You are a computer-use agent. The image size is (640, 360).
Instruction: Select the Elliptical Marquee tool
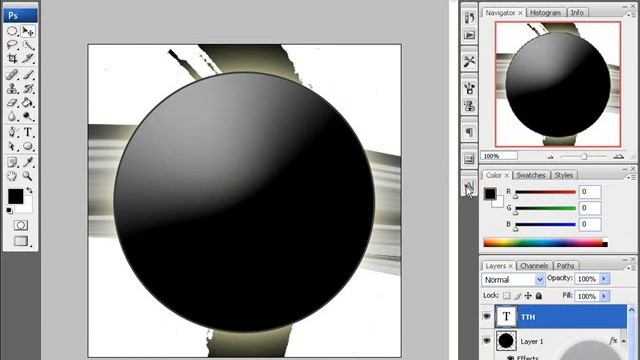[x=12, y=31]
